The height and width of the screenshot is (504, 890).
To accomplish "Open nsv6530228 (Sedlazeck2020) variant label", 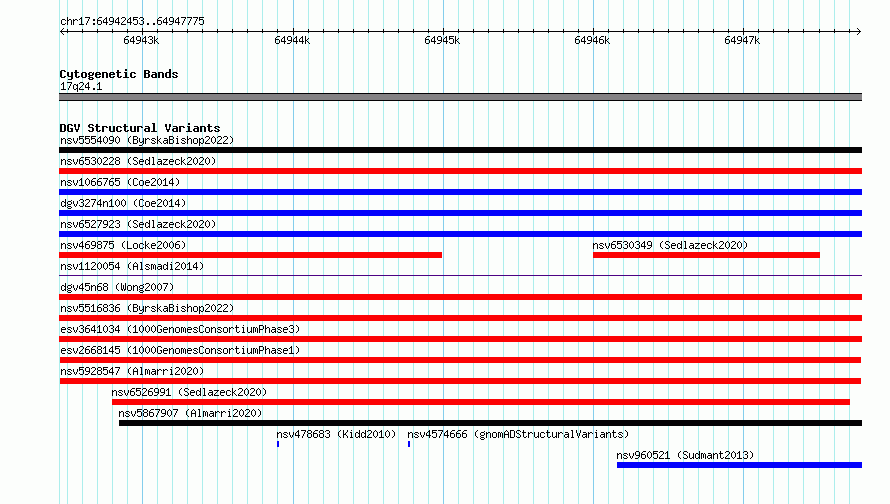I will point(138,161).
